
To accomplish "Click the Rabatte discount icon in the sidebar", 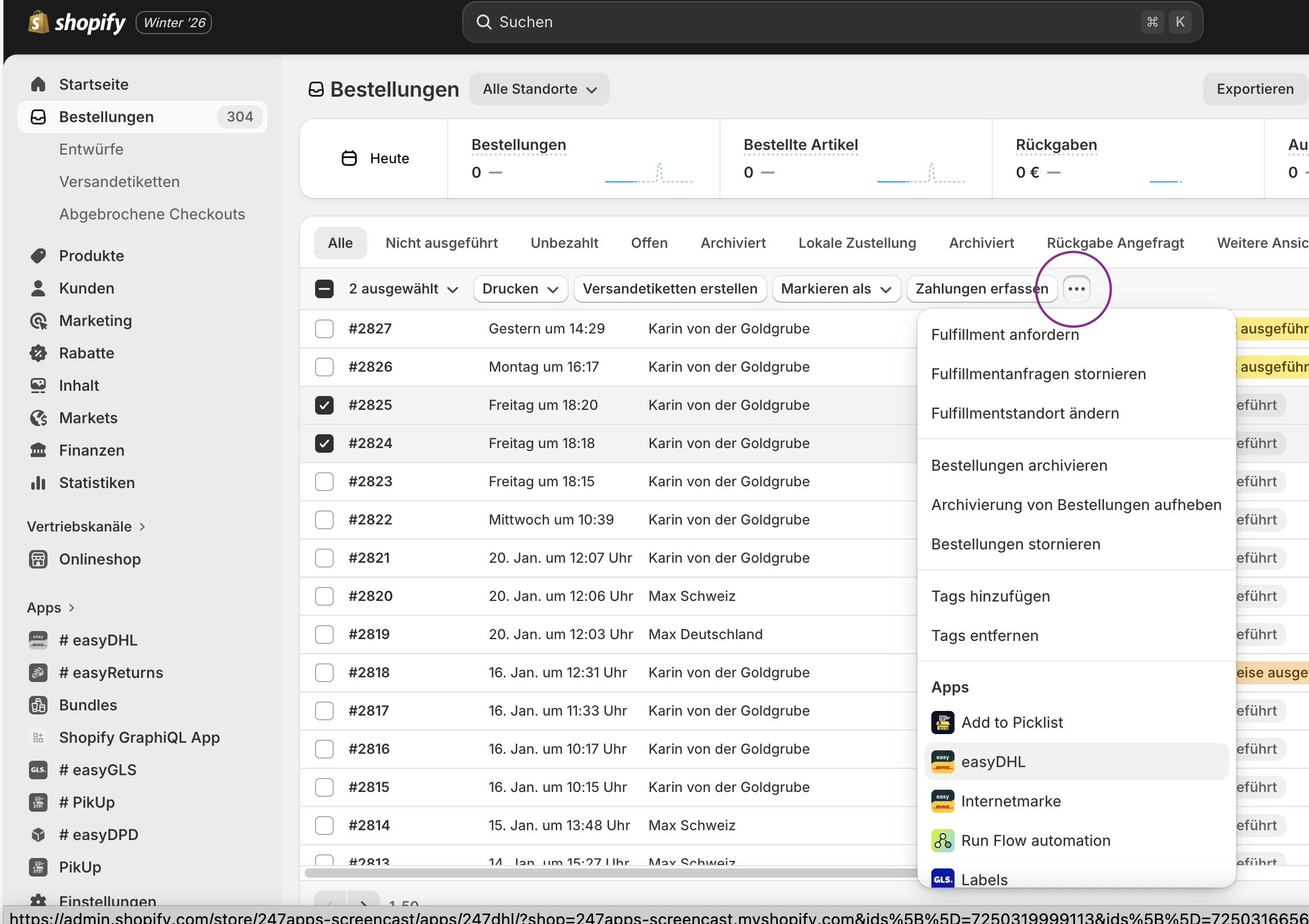I will point(38,353).
